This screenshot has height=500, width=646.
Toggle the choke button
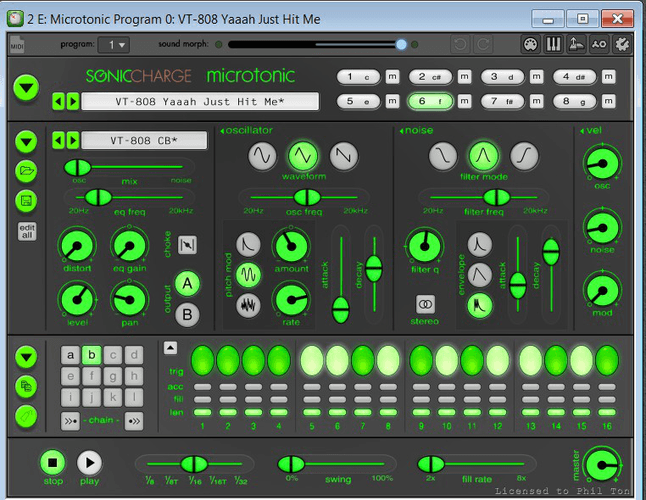pyautogui.click(x=187, y=245)
